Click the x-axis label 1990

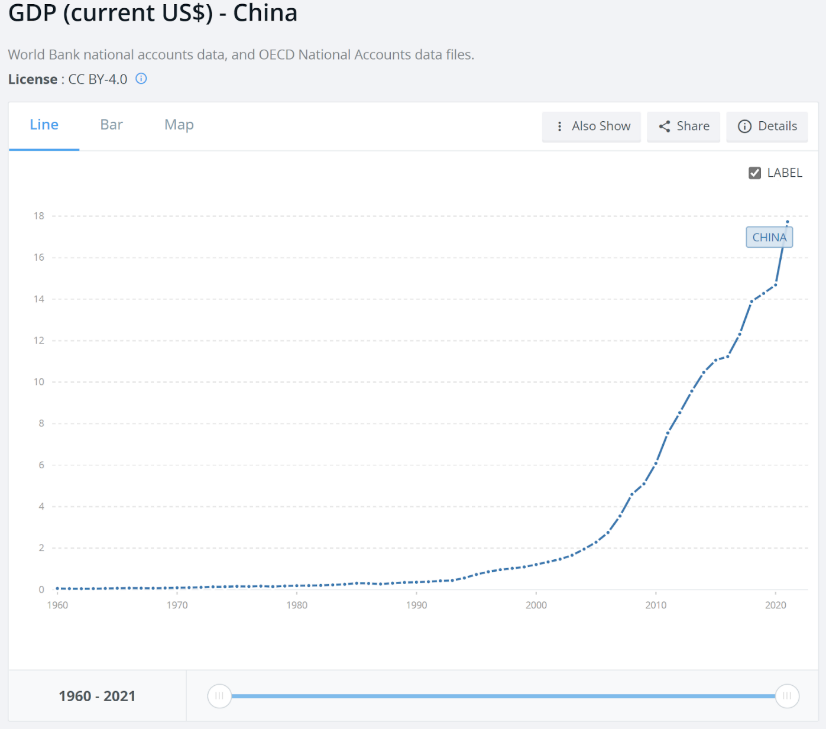coord(416,605)
